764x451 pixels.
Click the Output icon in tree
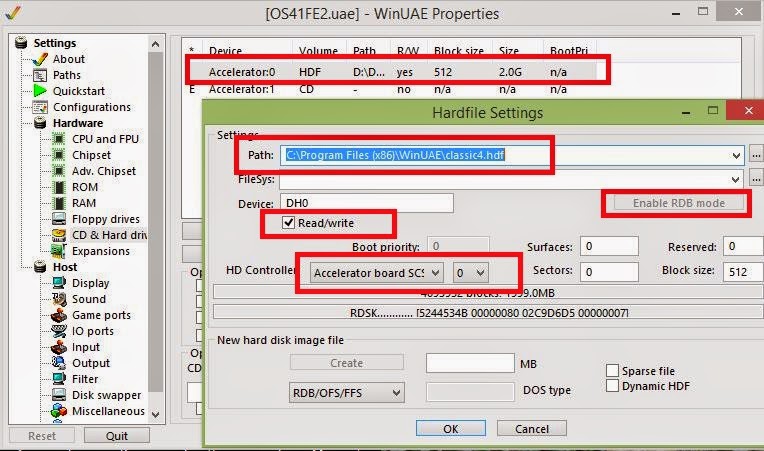pos(59,363)
